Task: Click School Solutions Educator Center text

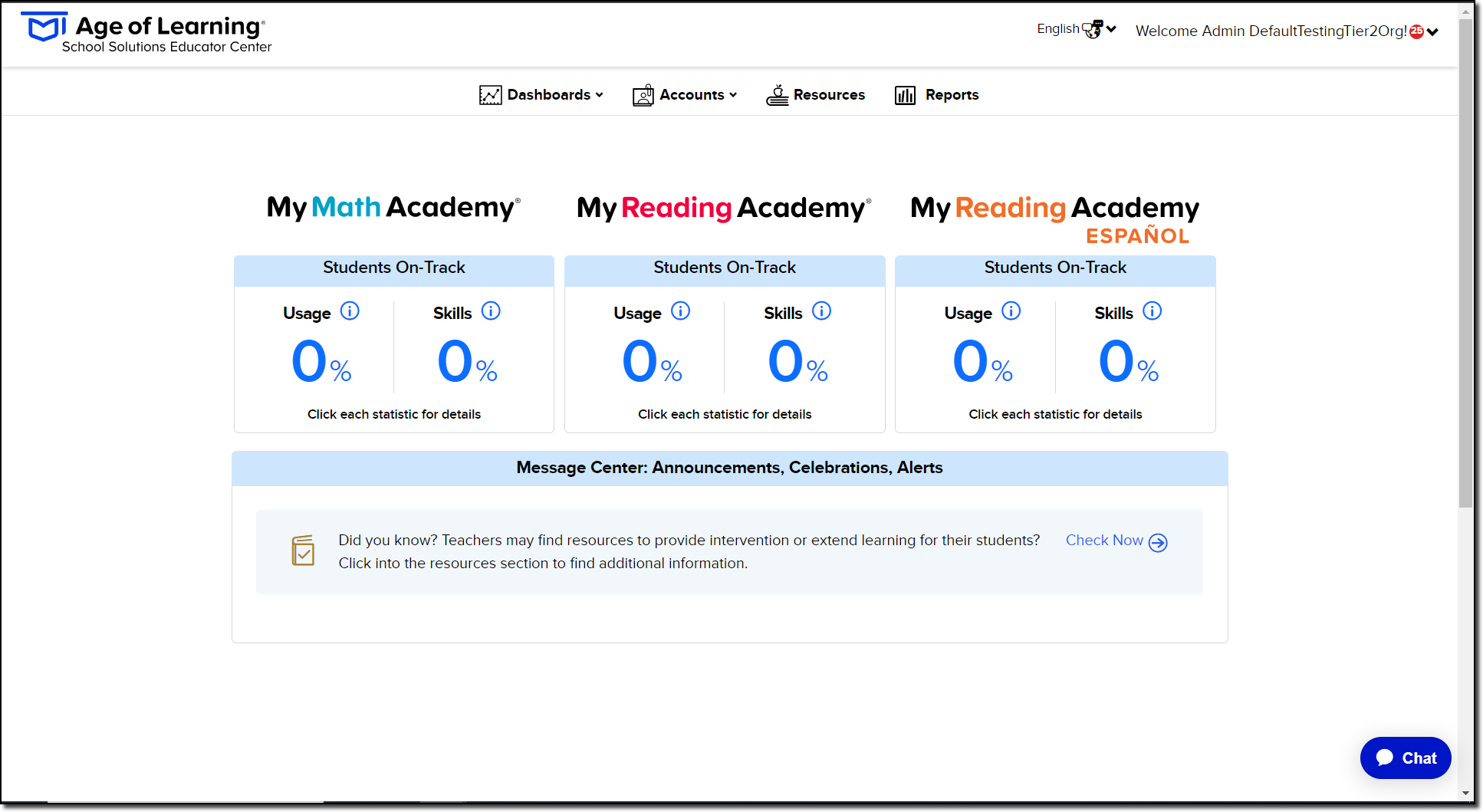Action: click(x=166, y=47)
